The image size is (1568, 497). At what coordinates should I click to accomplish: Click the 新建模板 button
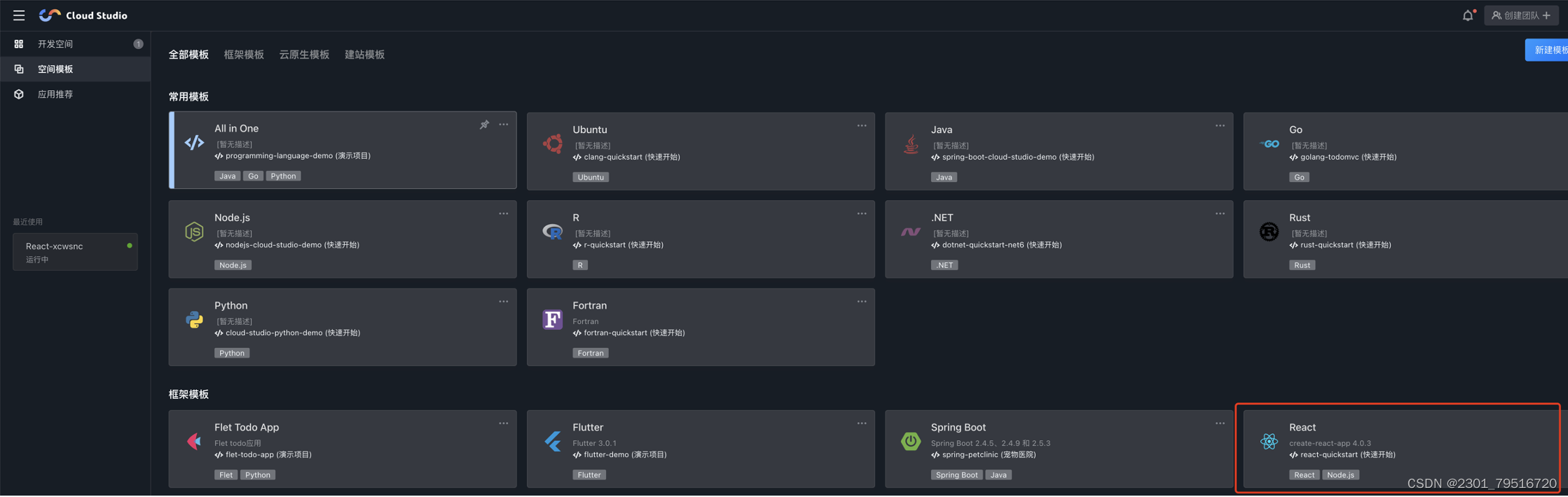point(1548,50)
